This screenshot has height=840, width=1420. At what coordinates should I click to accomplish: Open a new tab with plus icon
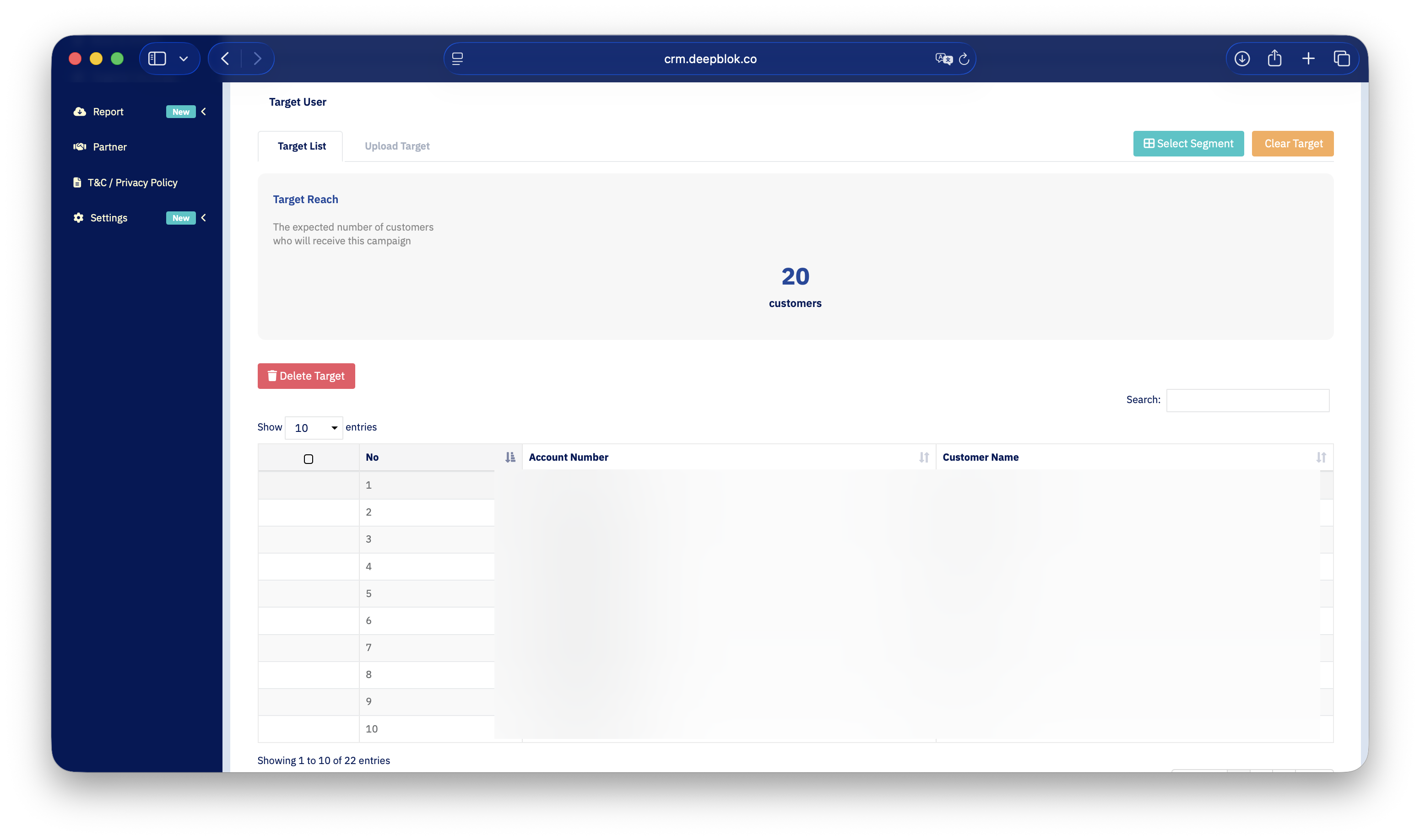click(x=1308, y=58)
